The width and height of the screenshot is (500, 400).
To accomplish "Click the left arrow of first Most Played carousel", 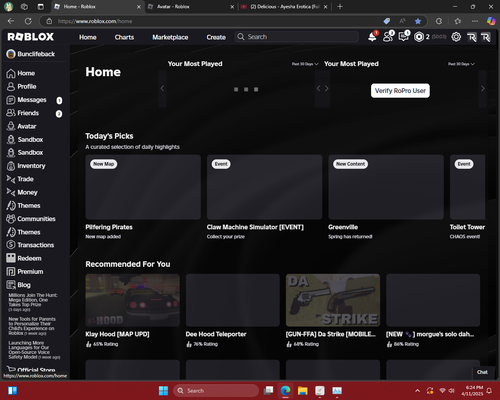I will pyautogui.click(x=162, y=88).
